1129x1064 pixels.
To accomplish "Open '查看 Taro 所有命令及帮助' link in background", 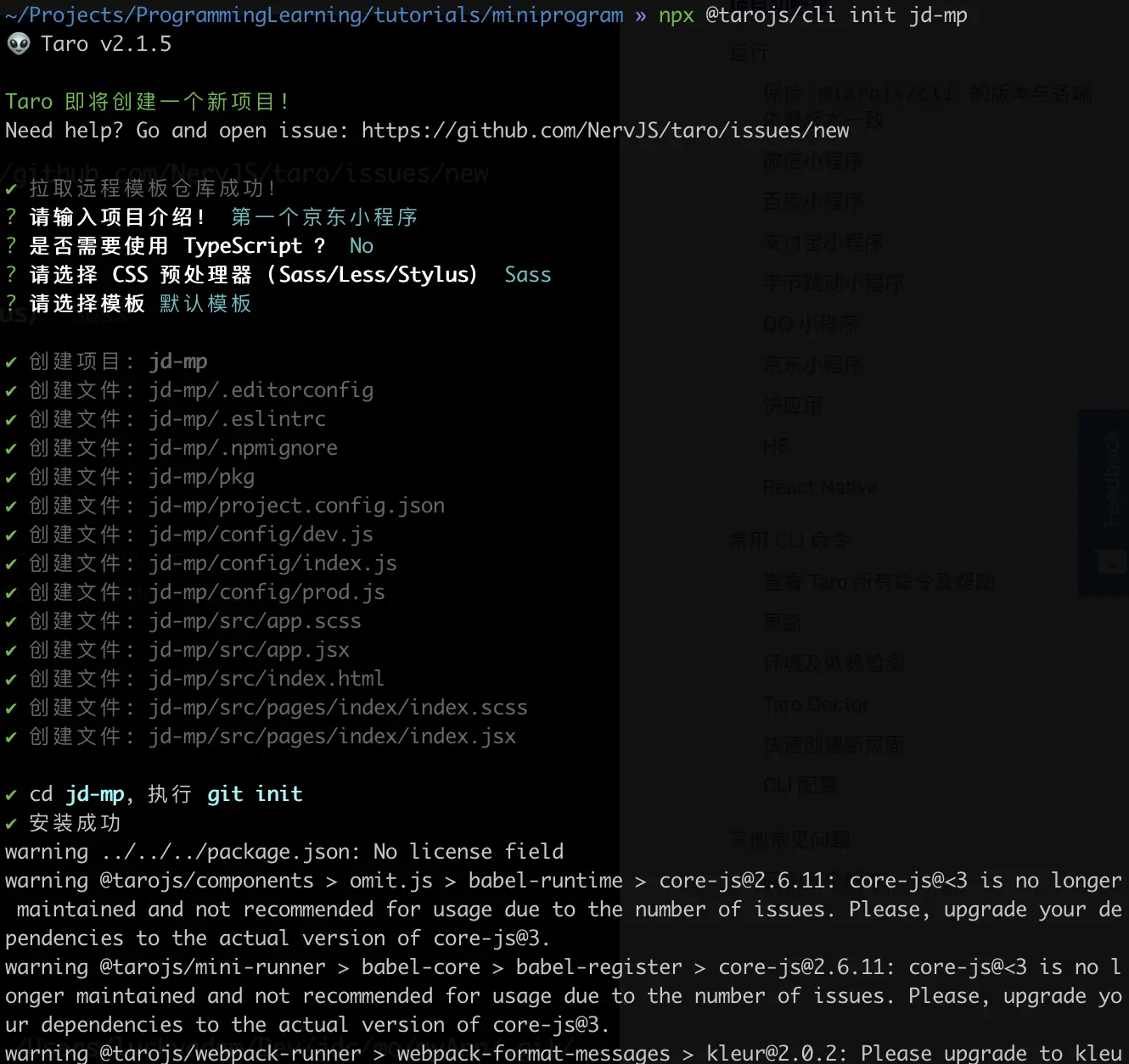I will click(879, 582).
